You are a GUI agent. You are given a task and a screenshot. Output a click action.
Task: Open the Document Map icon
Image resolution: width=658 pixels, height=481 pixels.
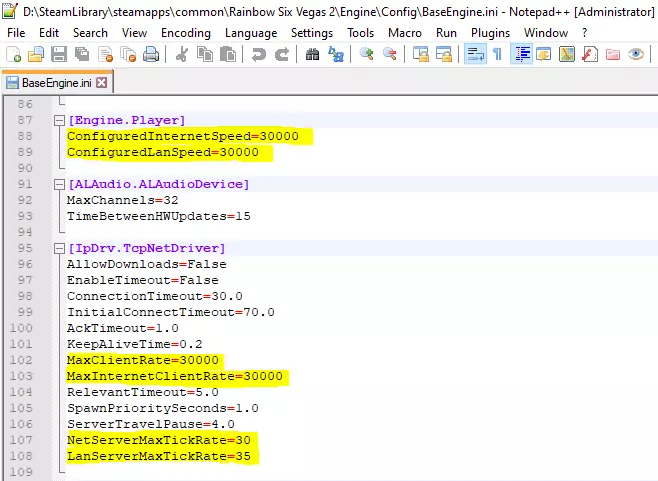pos(567,54)
